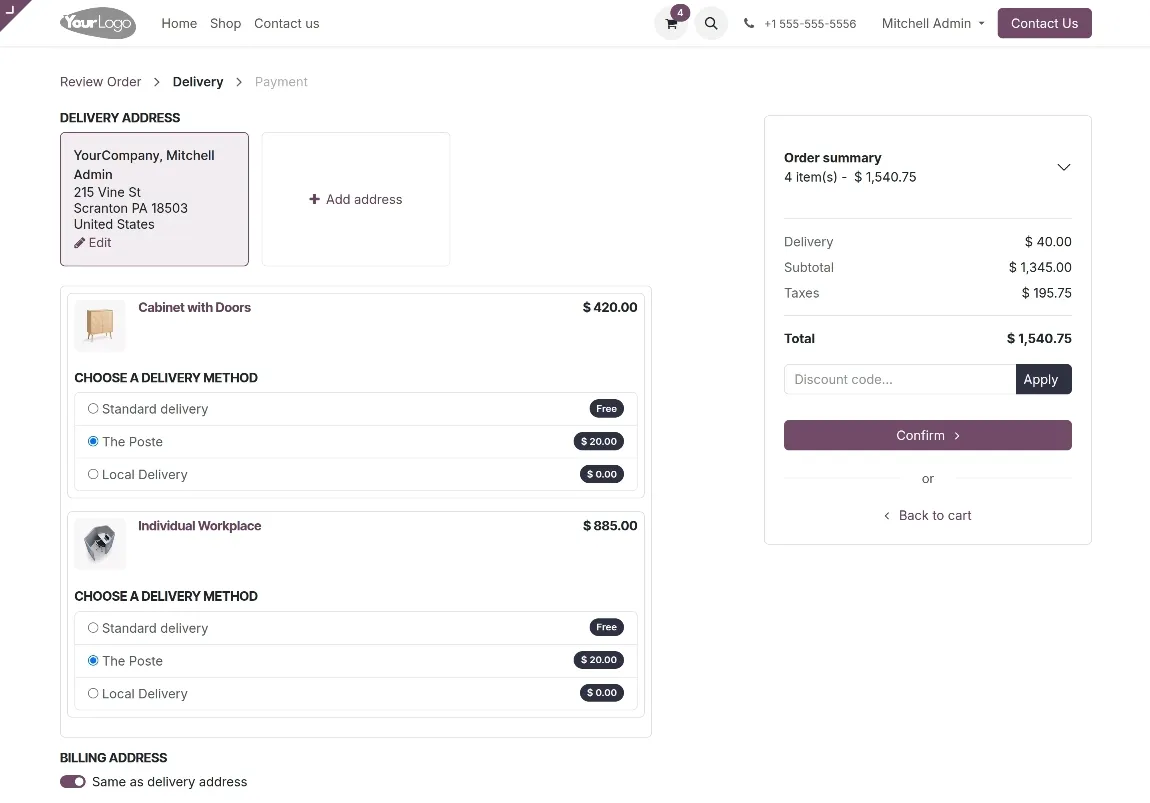Open the Mitchell Admin user dropdown
The width and height of the screenshot is (1150, 803).
tap(933, 24)
